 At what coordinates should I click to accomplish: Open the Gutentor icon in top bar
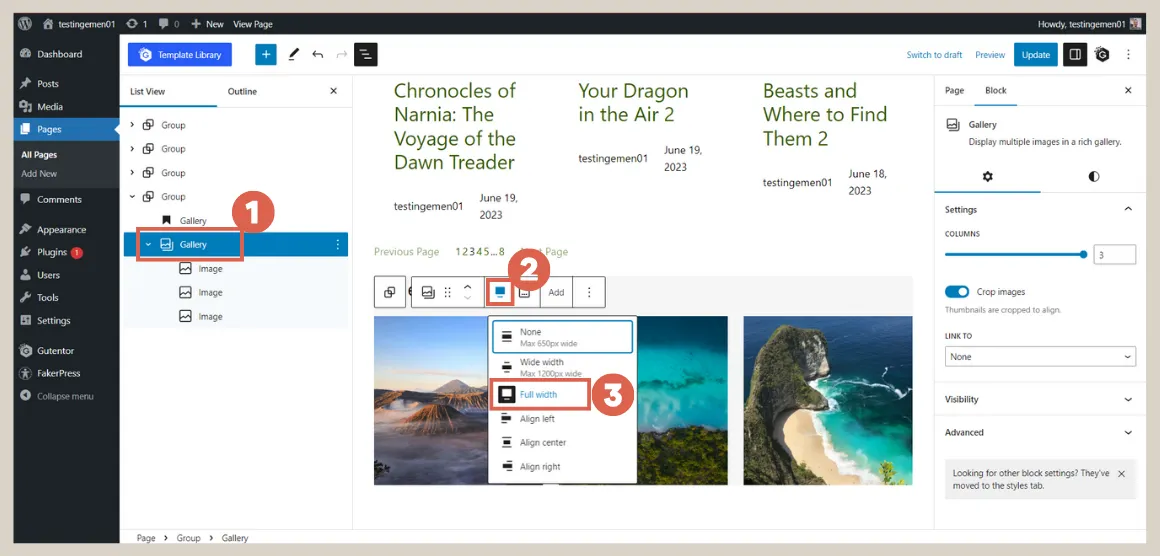(x=1102, y=55)
